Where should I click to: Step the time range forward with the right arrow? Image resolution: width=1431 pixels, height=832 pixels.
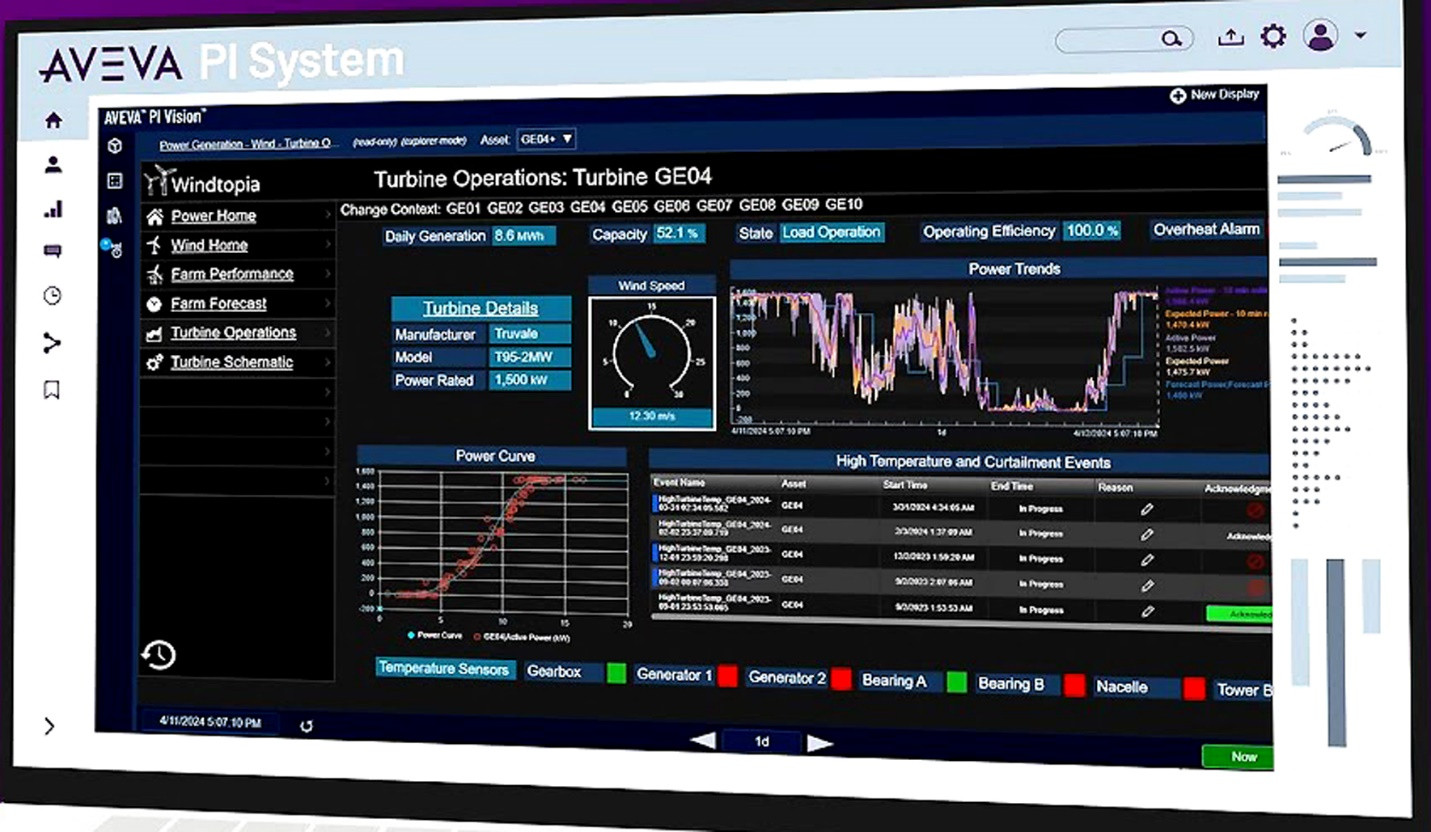(820, 743)
